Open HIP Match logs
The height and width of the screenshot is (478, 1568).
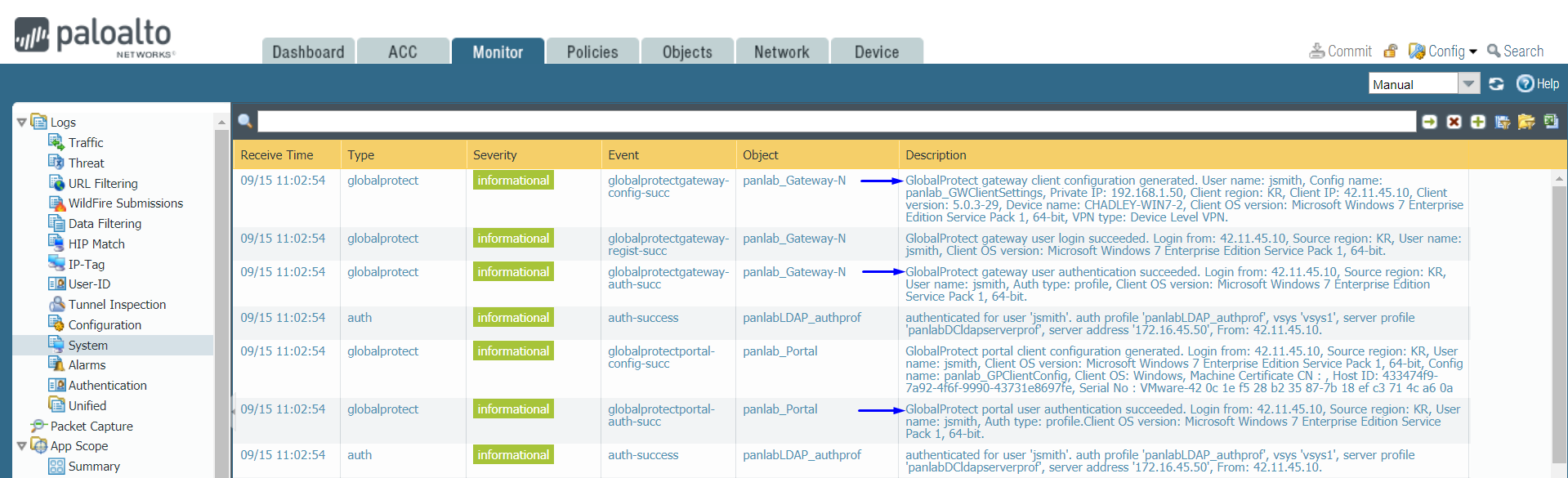pyautogui.click(x=96, y=243)
